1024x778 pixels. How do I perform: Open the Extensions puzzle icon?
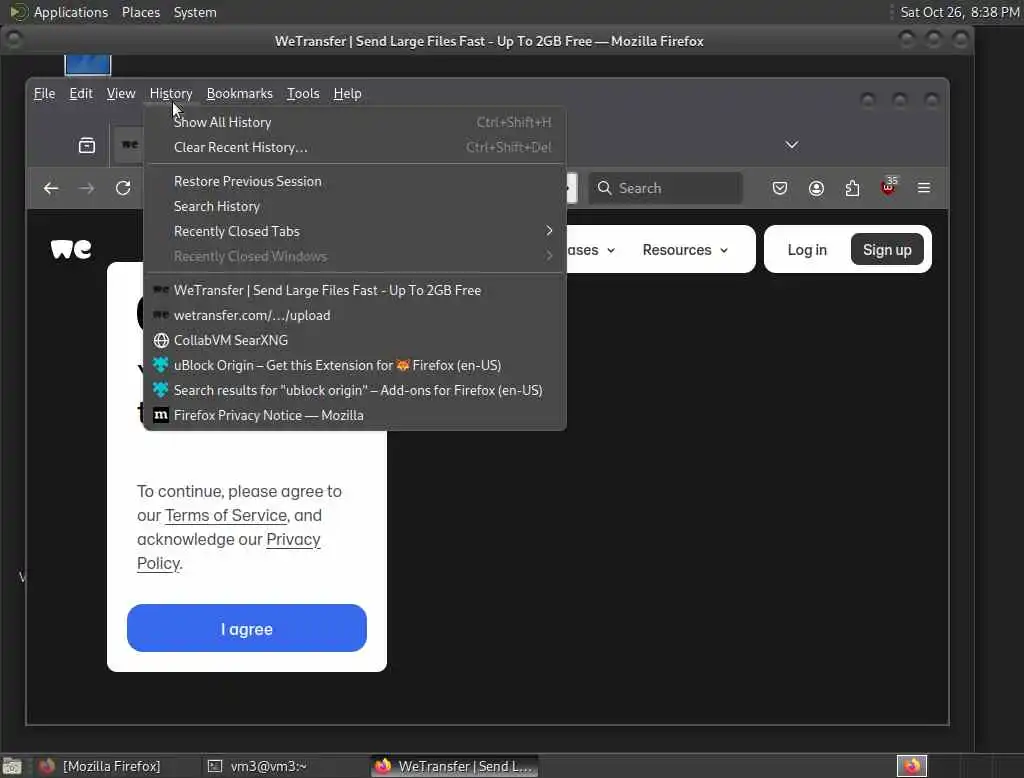point(852,188)
